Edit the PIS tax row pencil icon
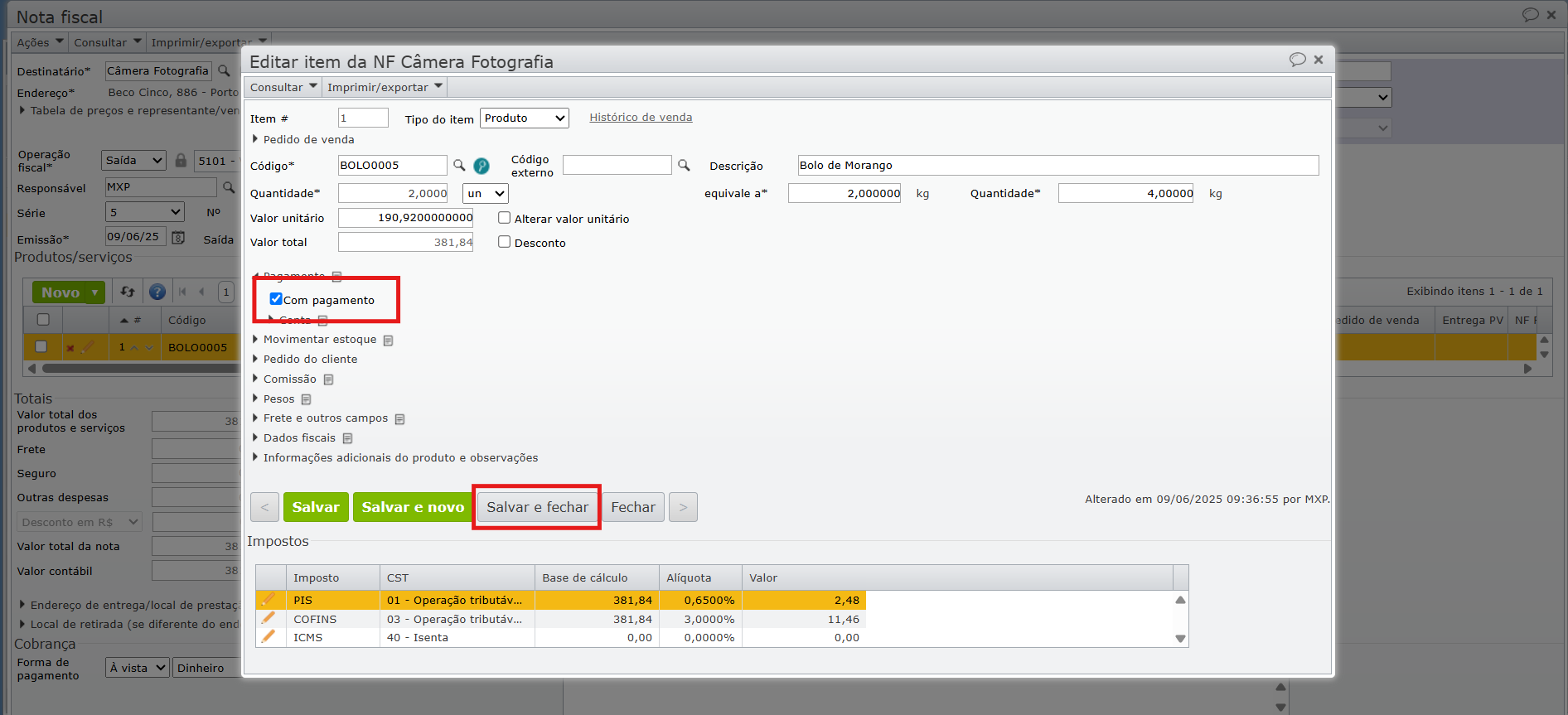This screenshot has height=715, width=1568. [268, 600]
